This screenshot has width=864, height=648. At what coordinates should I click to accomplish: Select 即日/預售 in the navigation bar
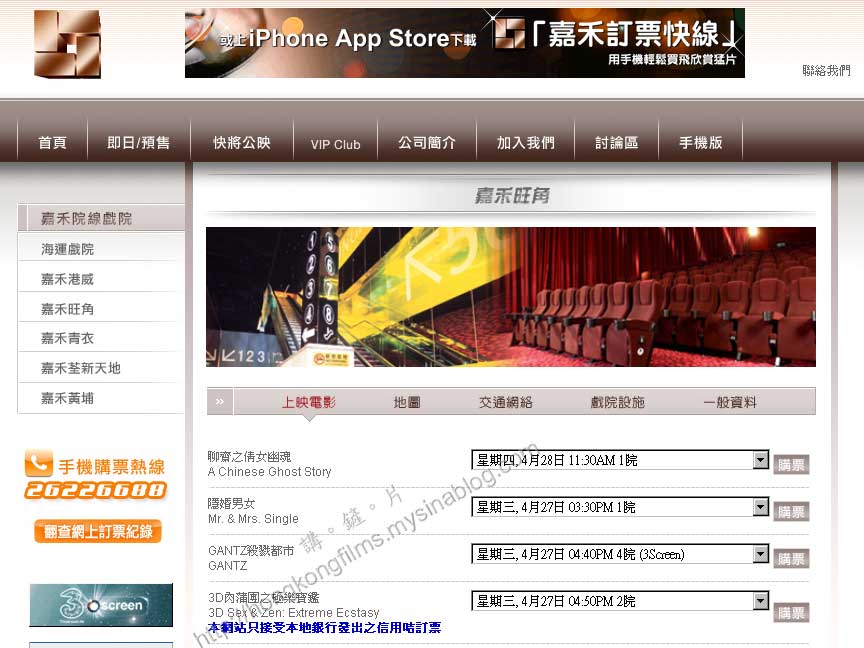[138, 143]
